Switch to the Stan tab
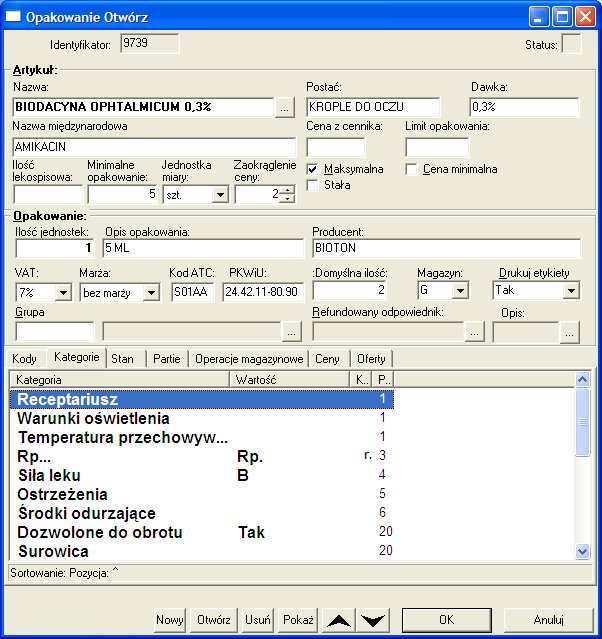This screenshot has height=639, width=602. click(x=122, y=359)
